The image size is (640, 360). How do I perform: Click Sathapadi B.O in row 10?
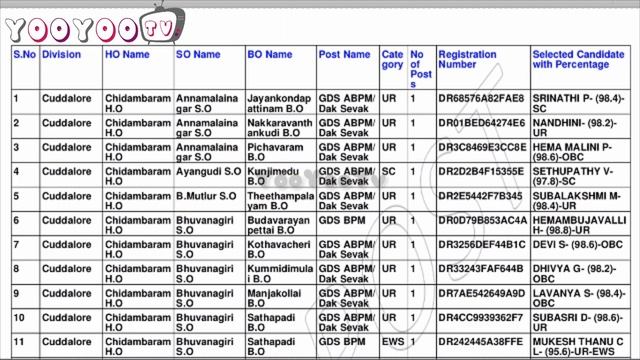click(271, 322)
